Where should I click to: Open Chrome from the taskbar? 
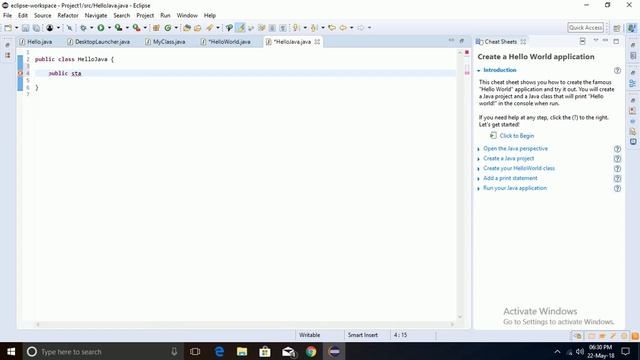coord(311,351)
